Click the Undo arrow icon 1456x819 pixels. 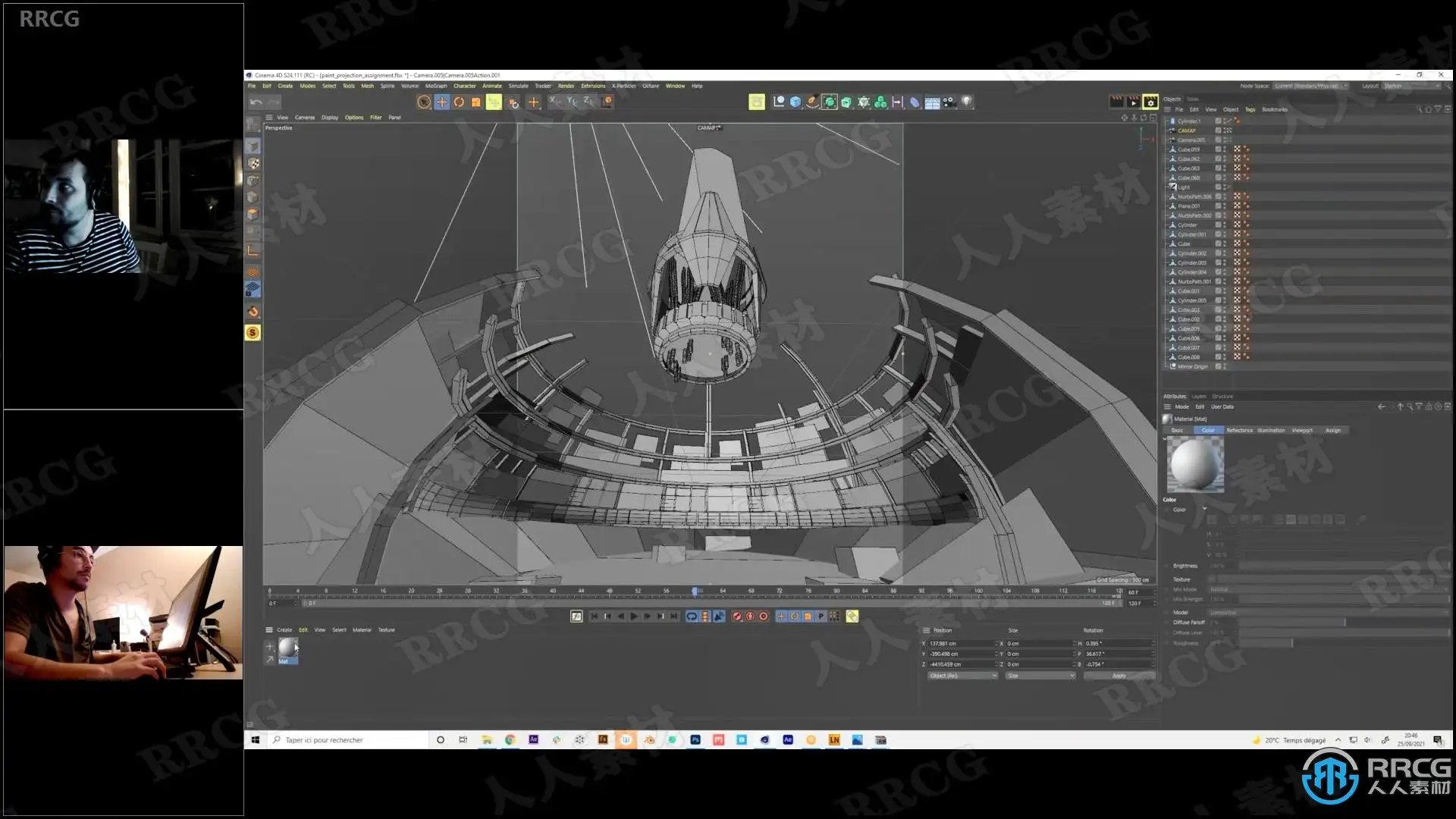(256, 102)
